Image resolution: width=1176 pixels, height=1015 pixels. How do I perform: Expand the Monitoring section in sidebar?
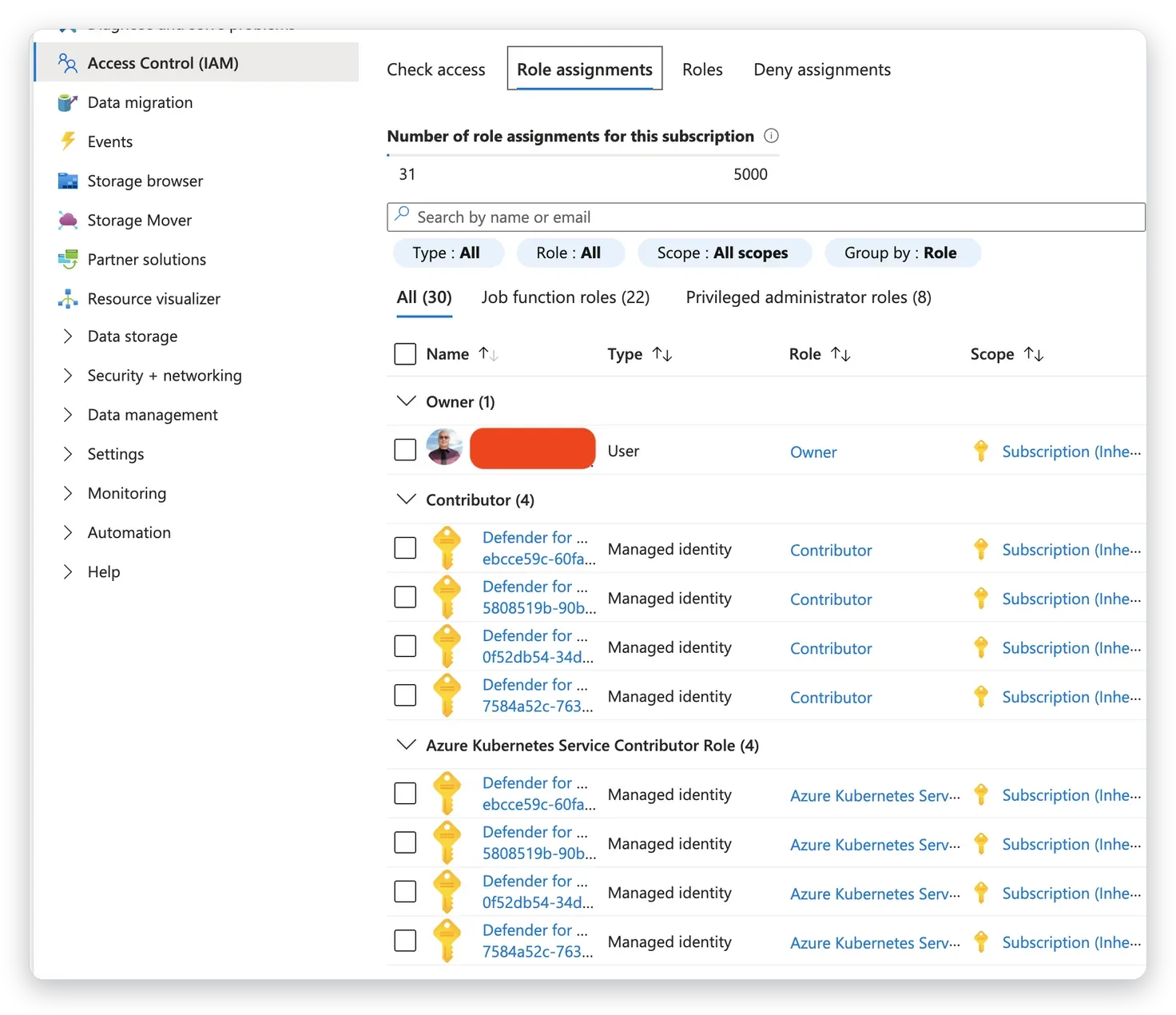pos(68,493)
